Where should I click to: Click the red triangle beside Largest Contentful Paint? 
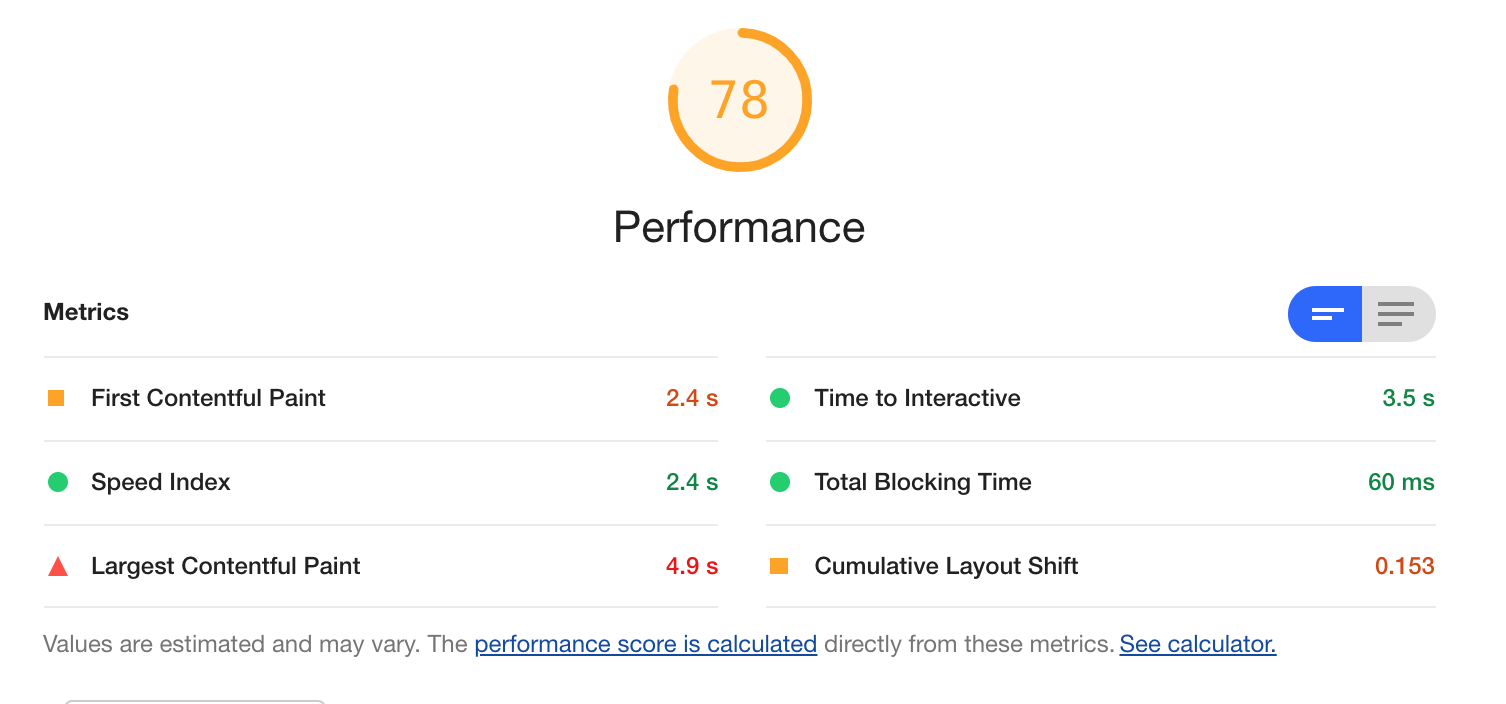point(58,565)
